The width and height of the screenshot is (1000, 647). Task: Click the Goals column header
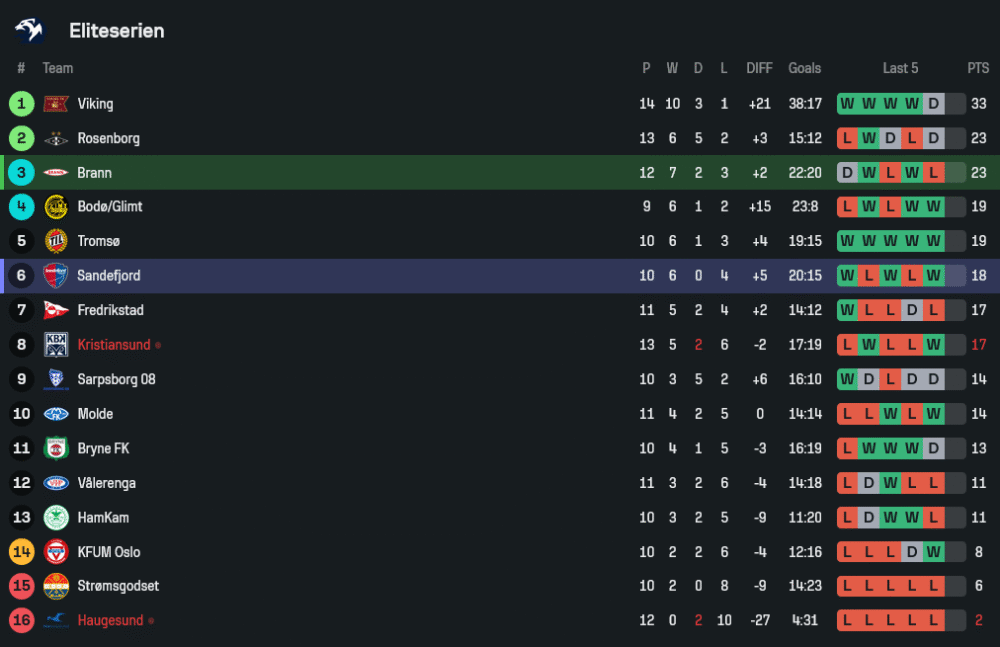click(804, 68)
